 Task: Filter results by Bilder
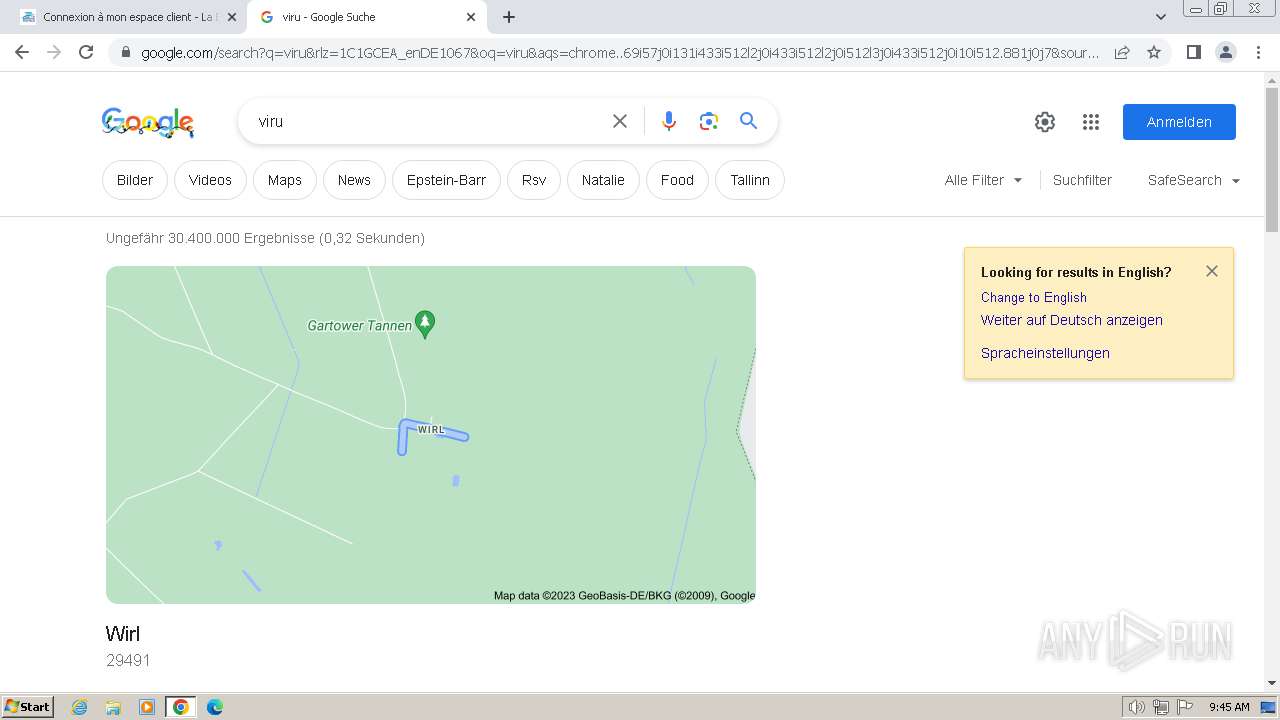(x=135, y=180)
